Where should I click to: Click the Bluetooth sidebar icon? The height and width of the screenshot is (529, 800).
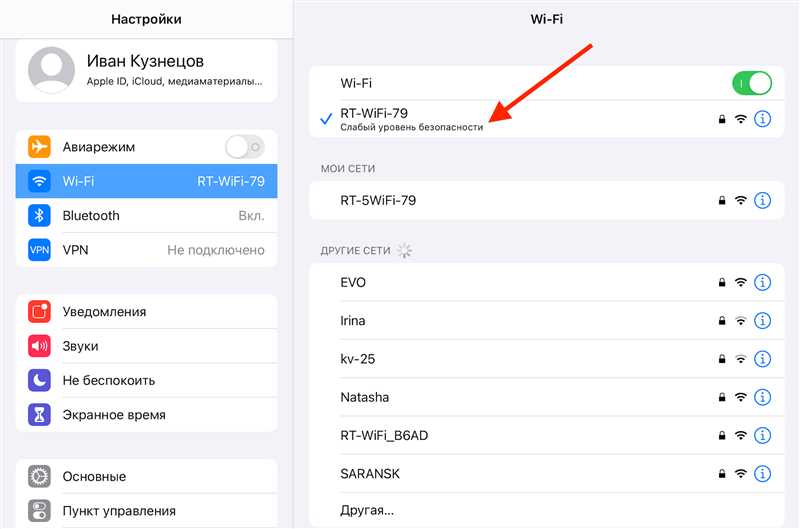coord(39,216)
